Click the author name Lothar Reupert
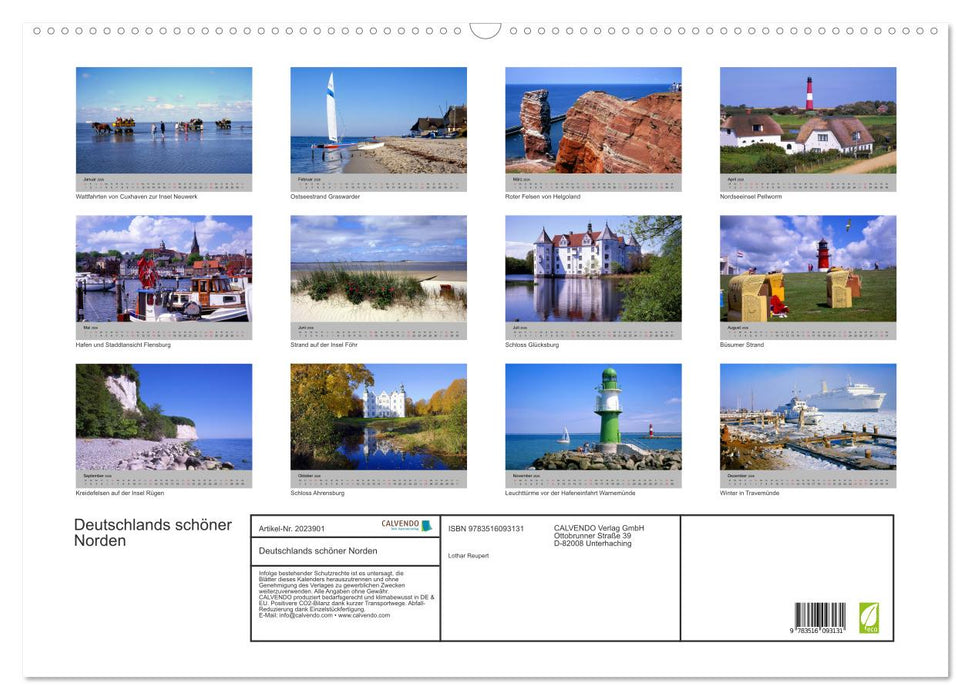The height and width of the screenshot is (700, 971). point(467,556)
